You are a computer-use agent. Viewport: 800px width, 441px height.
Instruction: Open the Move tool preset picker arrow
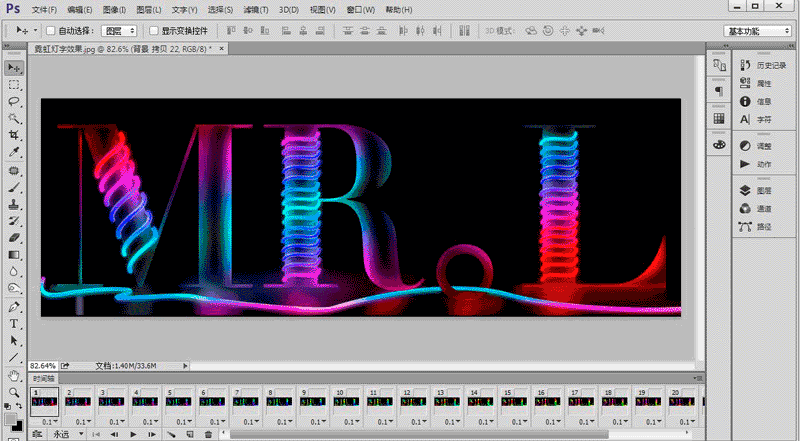point(35,31)
